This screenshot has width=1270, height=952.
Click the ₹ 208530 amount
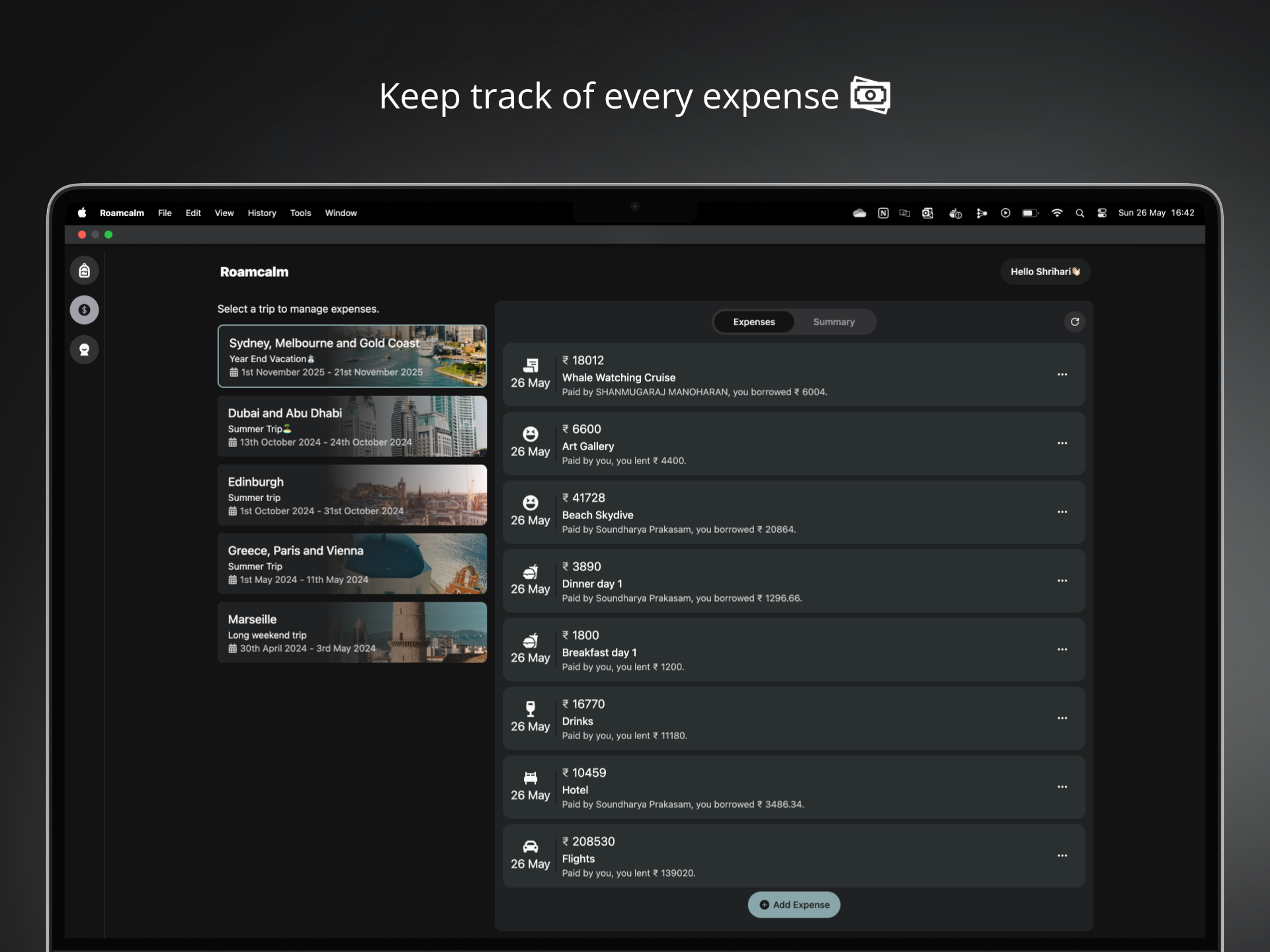(588, 842)
